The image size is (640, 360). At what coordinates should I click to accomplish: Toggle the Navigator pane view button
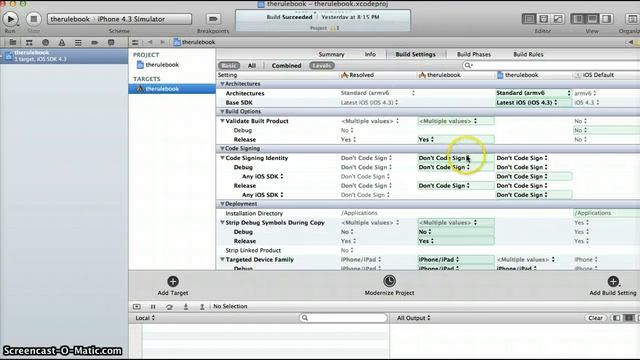578,19
